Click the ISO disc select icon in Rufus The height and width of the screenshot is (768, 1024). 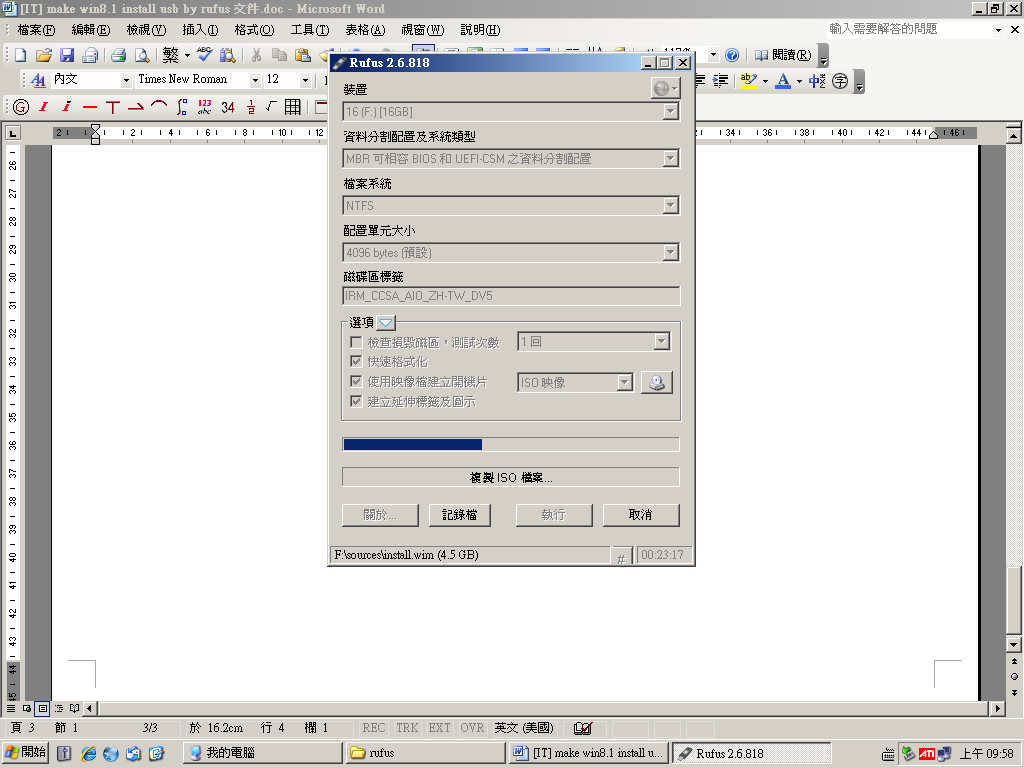click(x=656, y=382)
